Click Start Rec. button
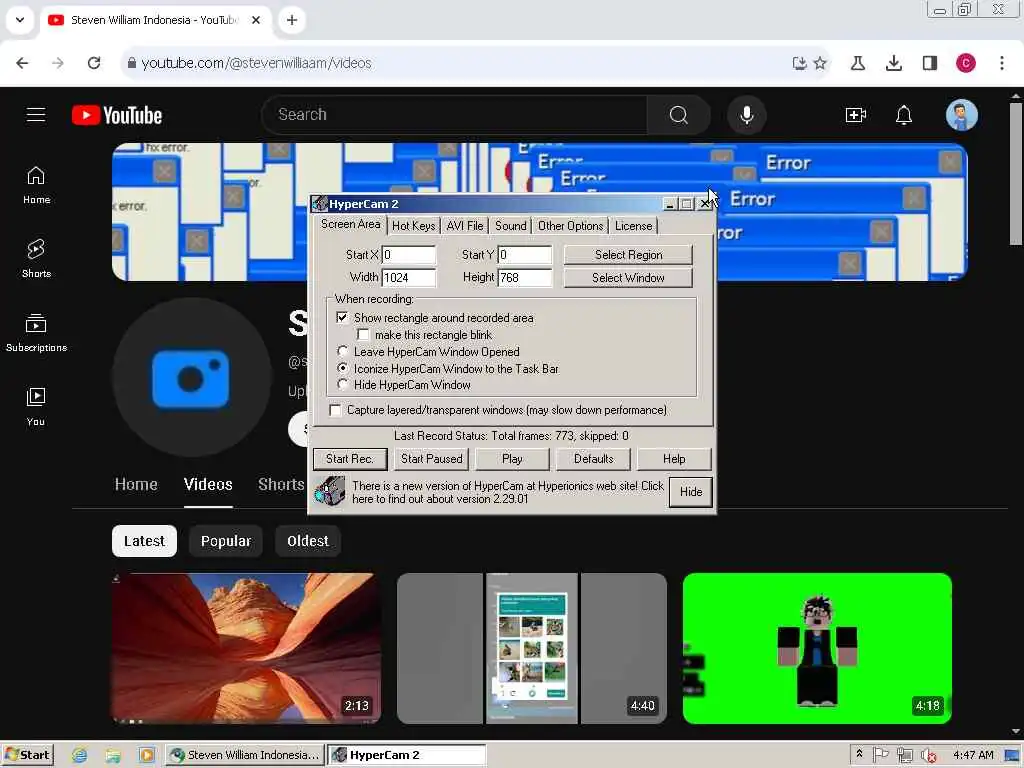The width and height of the screenshot is (1024, 768). point(350,459)
